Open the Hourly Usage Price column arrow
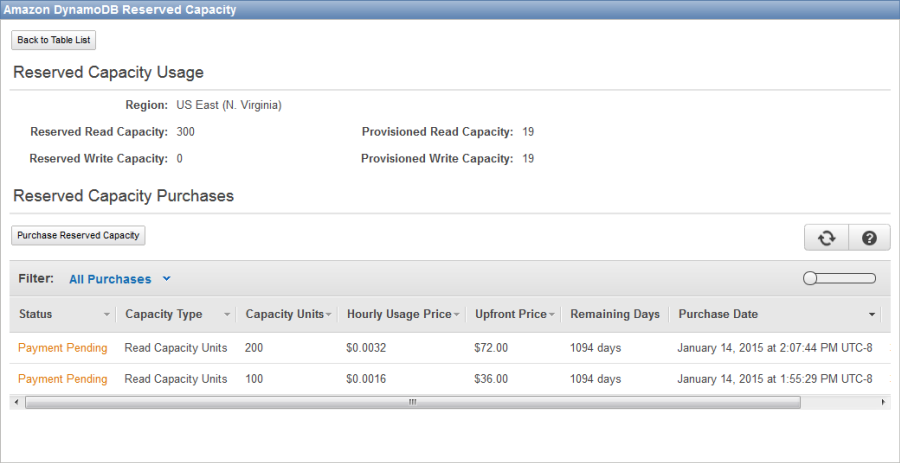 pos(456,315)
